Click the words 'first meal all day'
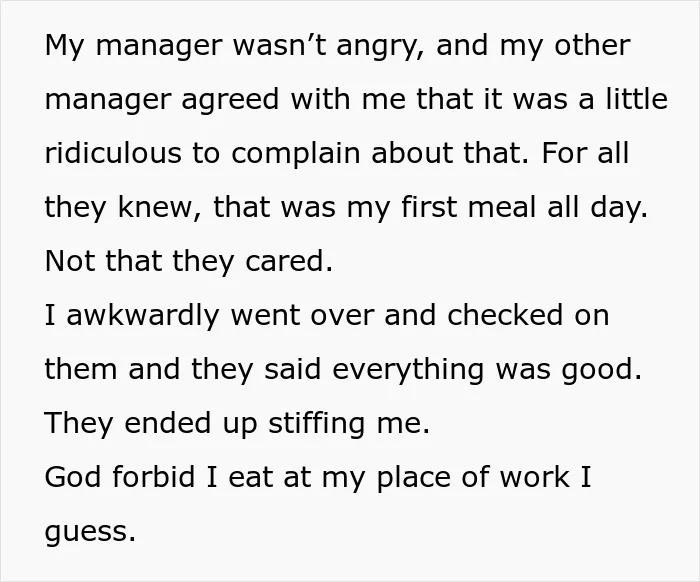 coord(522,208)
